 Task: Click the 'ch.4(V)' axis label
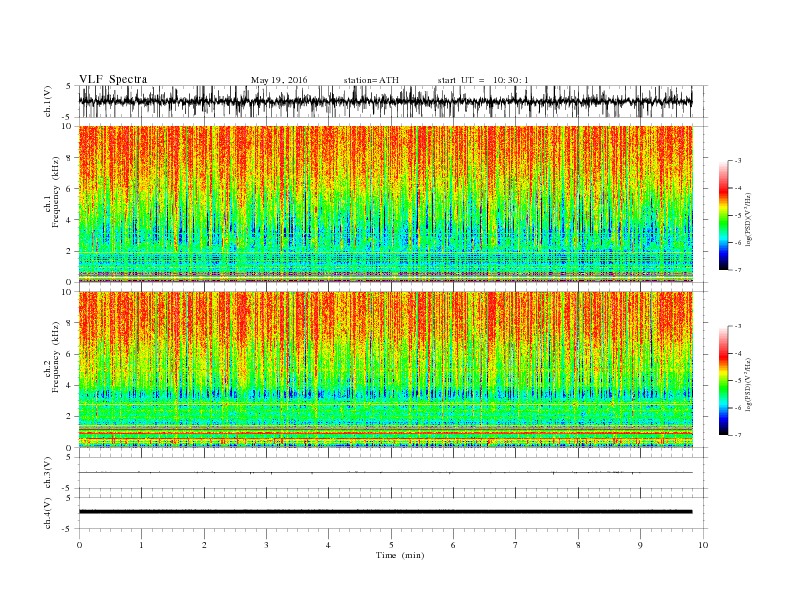(48, 513)
